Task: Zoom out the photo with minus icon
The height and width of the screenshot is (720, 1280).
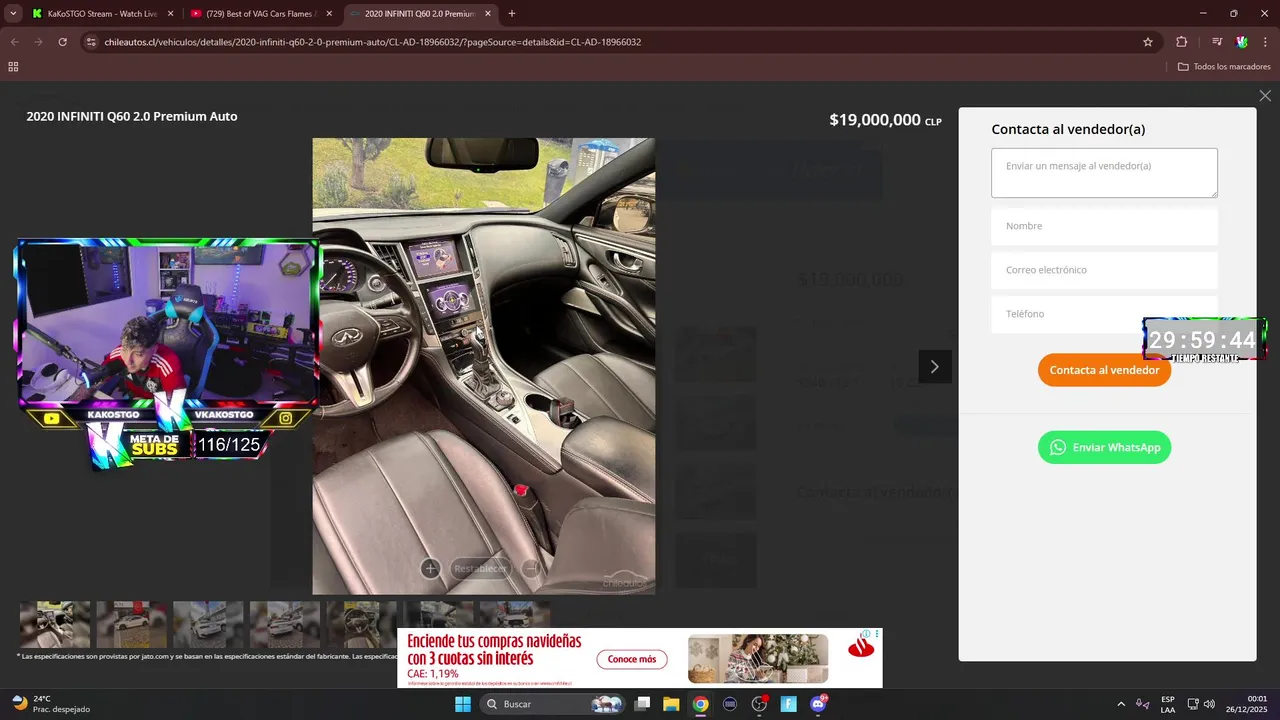Action: [x=531, y=568]
